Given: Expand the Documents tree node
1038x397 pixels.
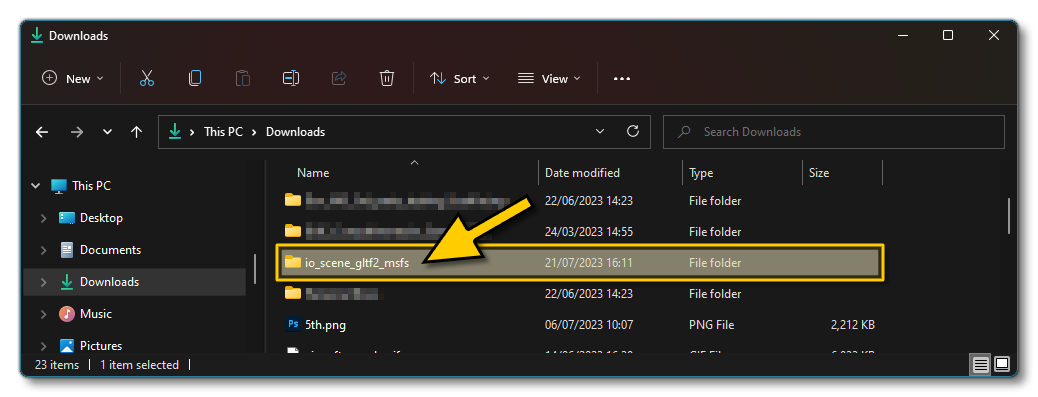Looking at the screenshot, I should tap(44, 250).
